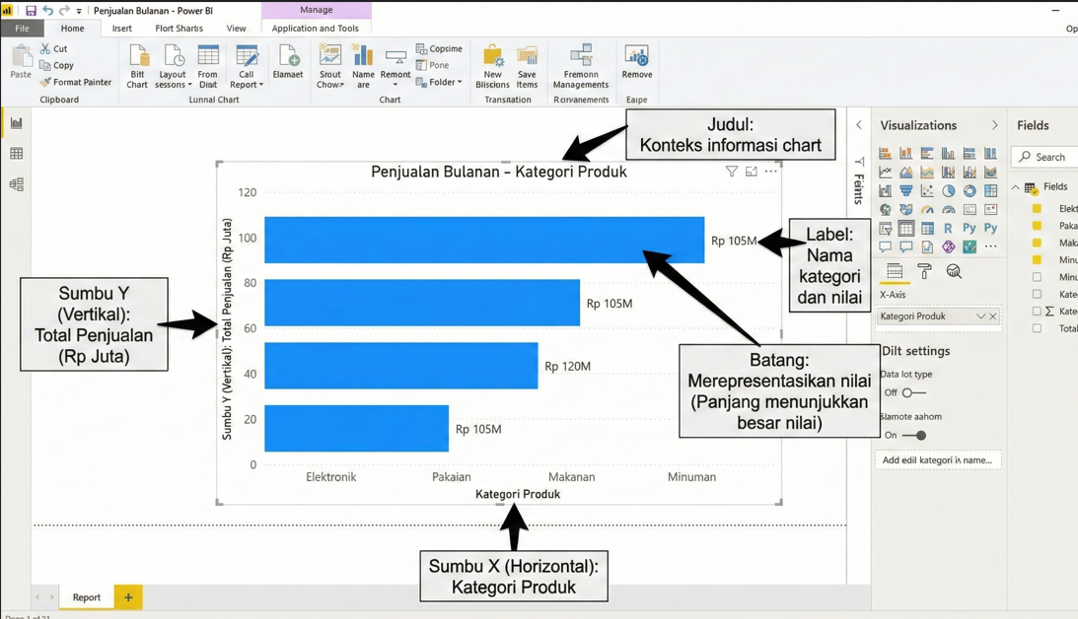
Task: Add a new page with plus button
Action: point(128,597)
